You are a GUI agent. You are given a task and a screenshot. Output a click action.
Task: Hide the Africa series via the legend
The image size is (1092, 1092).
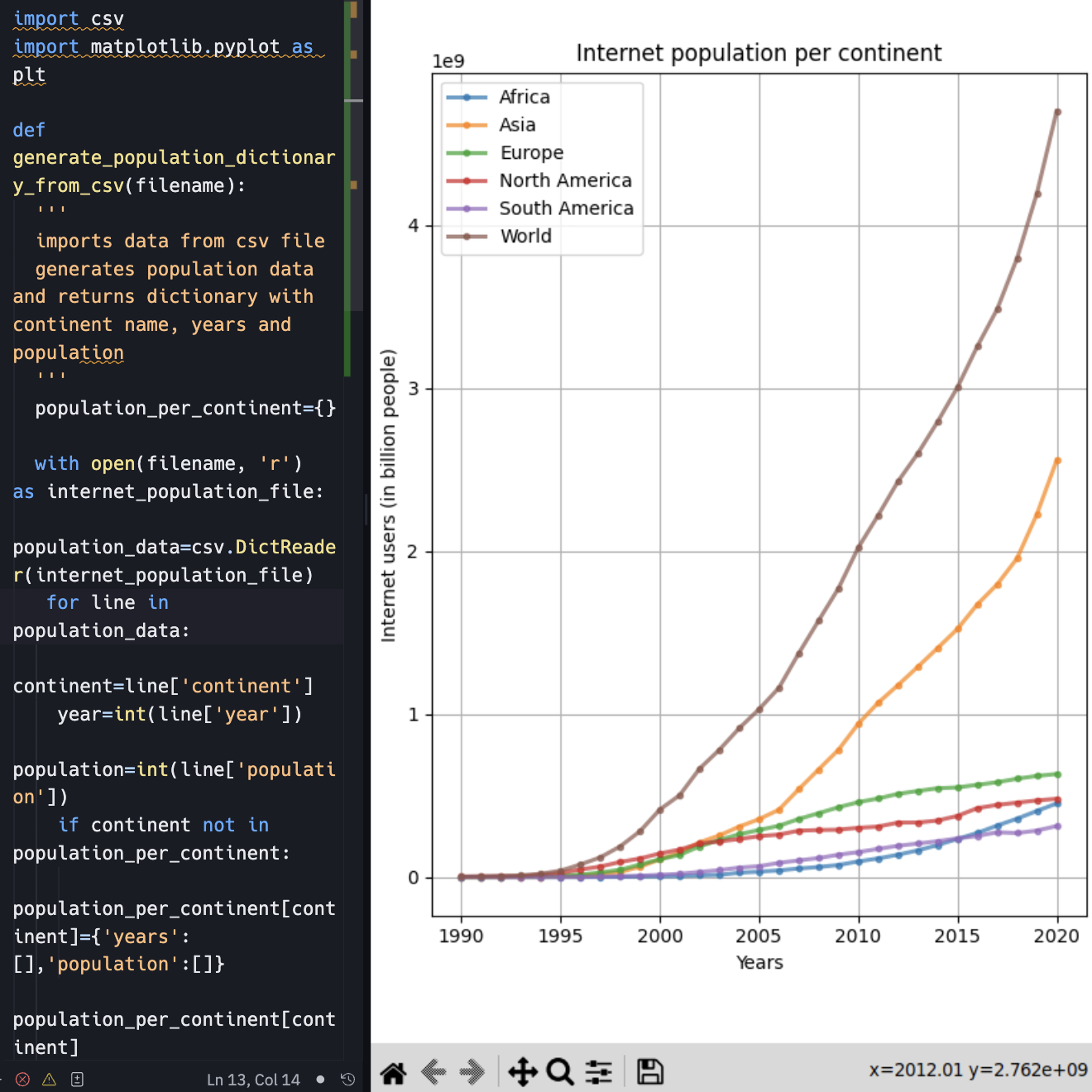524,97
